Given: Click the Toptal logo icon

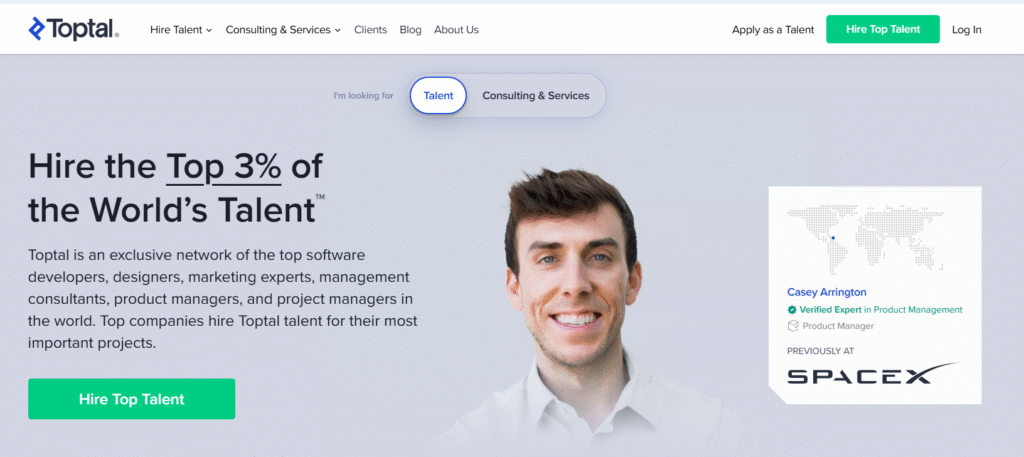Looking at the screenshot, I should [37, 29].
